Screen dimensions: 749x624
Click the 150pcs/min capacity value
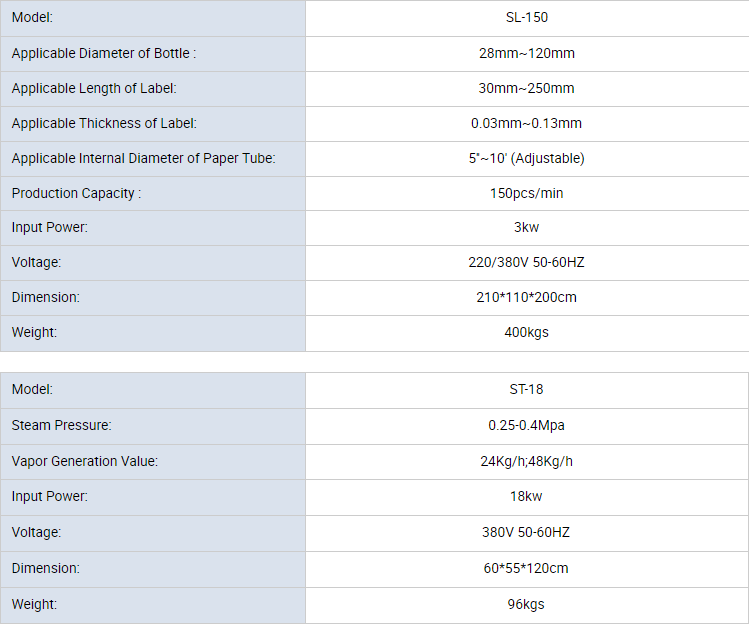pos(526,193)
